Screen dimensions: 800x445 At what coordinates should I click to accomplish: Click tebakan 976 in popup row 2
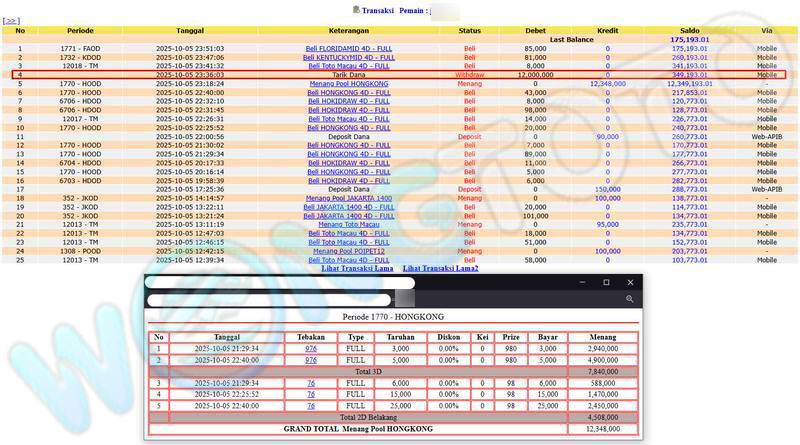(x=311, y=360)
